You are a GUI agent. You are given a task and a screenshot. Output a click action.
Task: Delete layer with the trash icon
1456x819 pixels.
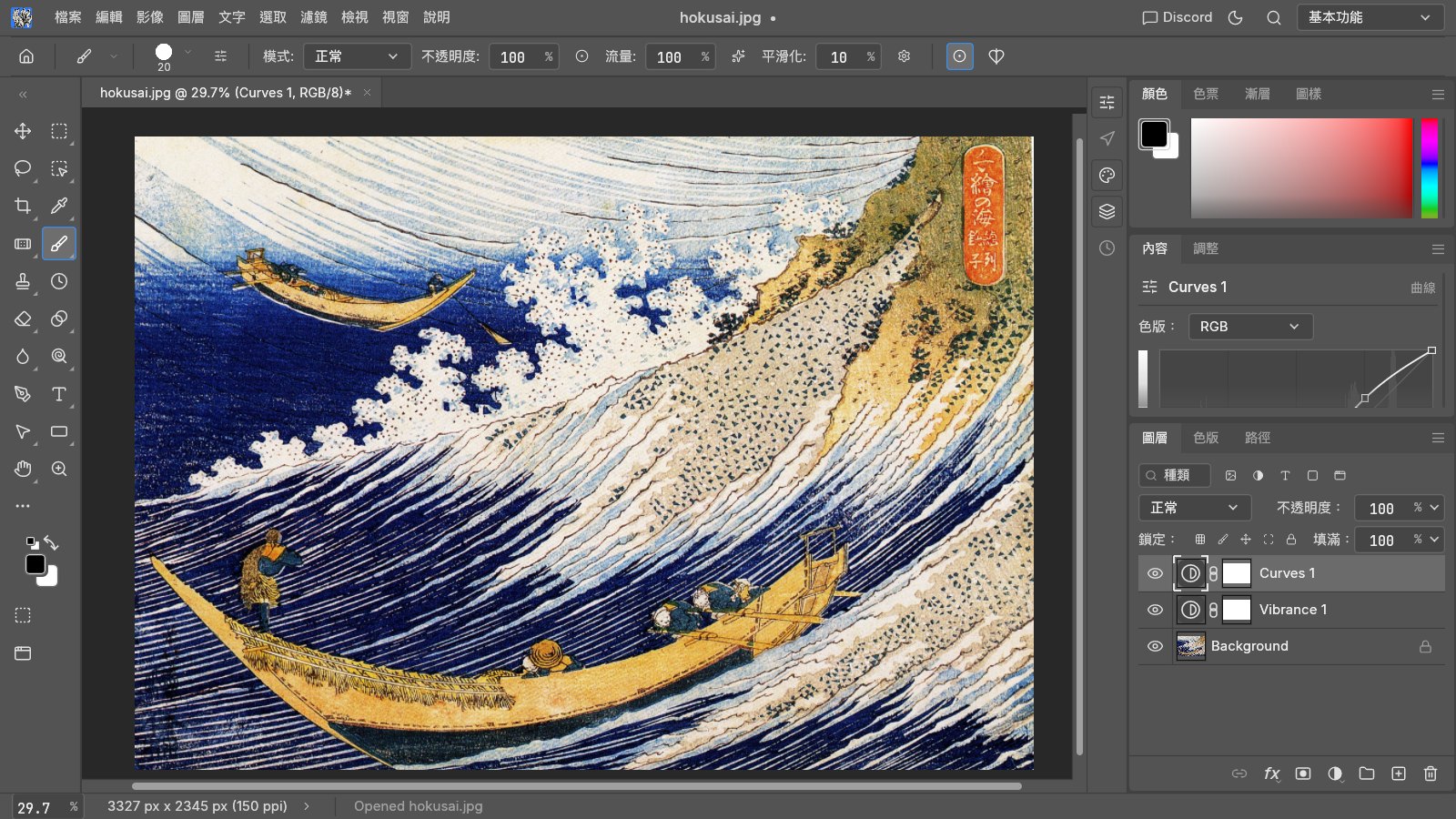coord(1431,773)
